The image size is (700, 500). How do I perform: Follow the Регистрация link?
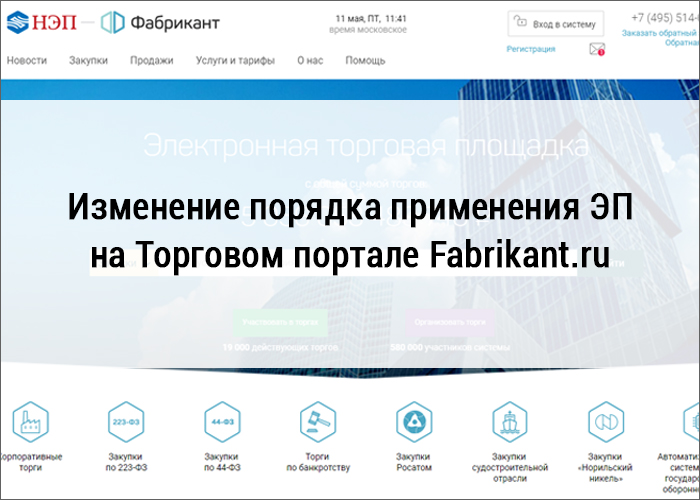tap(531, 48)
